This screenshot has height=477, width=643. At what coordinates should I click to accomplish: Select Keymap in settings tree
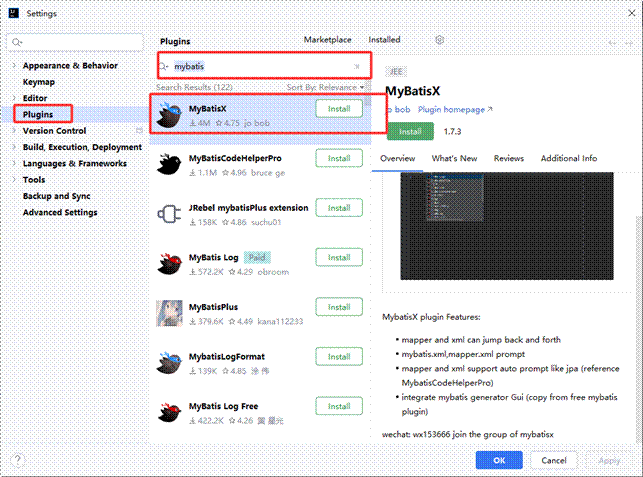click(39, 82)
